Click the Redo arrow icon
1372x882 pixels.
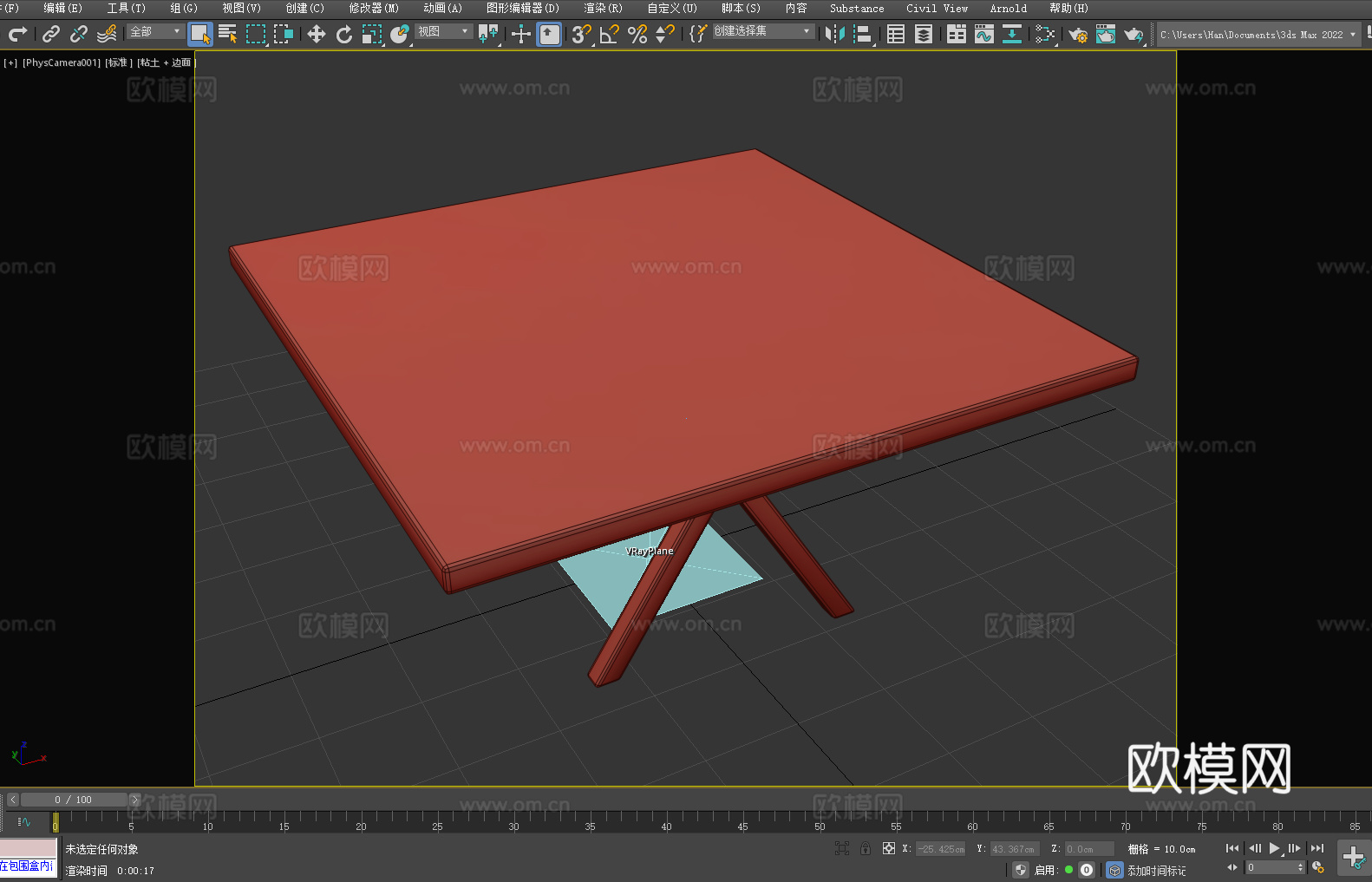coord(17,34)
